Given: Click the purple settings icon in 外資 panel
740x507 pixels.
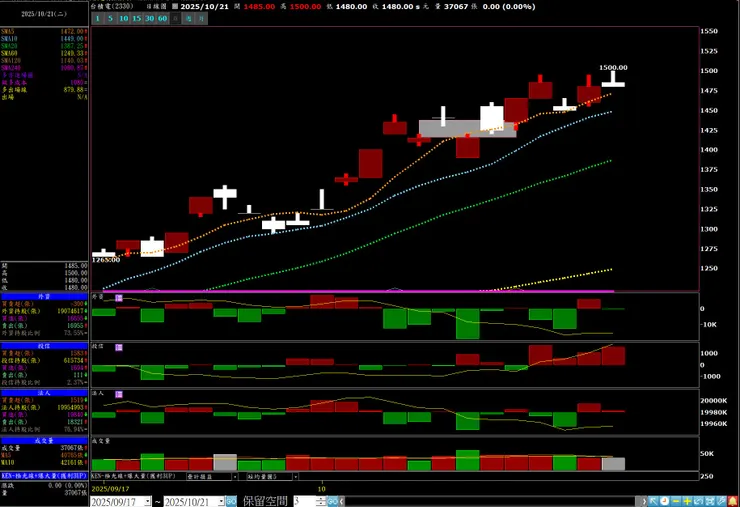Looking at the screenshot, I should 119,298.
